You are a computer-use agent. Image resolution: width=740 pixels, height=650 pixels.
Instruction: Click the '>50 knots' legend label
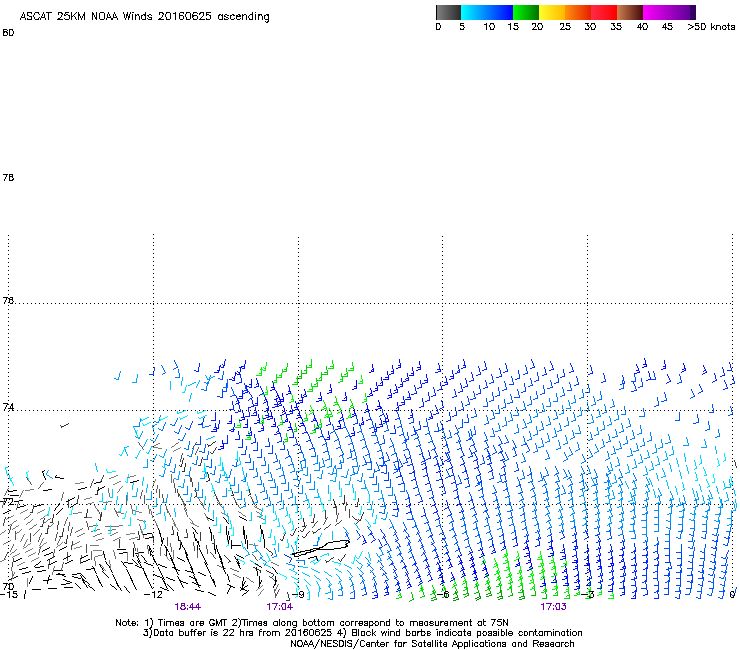coord(711,27)
